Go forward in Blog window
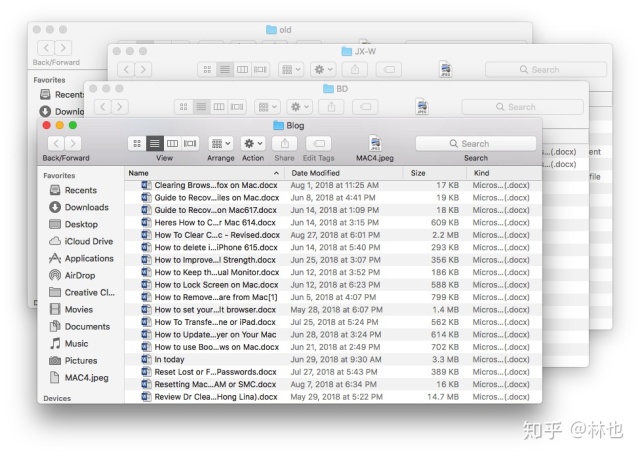Screen dimensions: 640x456 coord(73,143)
